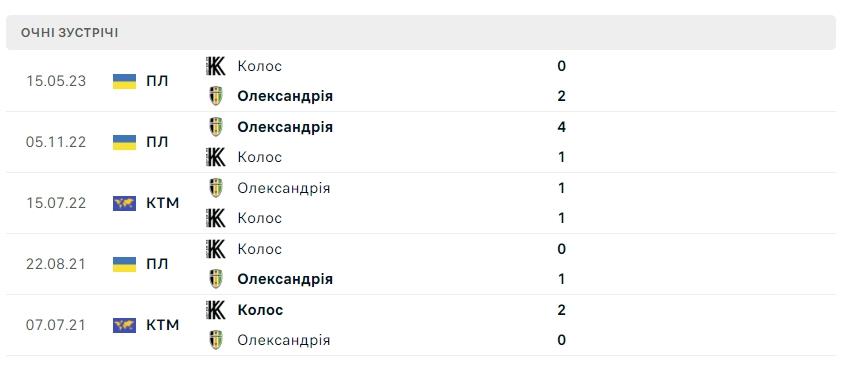This screenshot has width=849, height=366.
Task: Click Kolos logo in 22.08.21 match
Action: click(215, 249)
